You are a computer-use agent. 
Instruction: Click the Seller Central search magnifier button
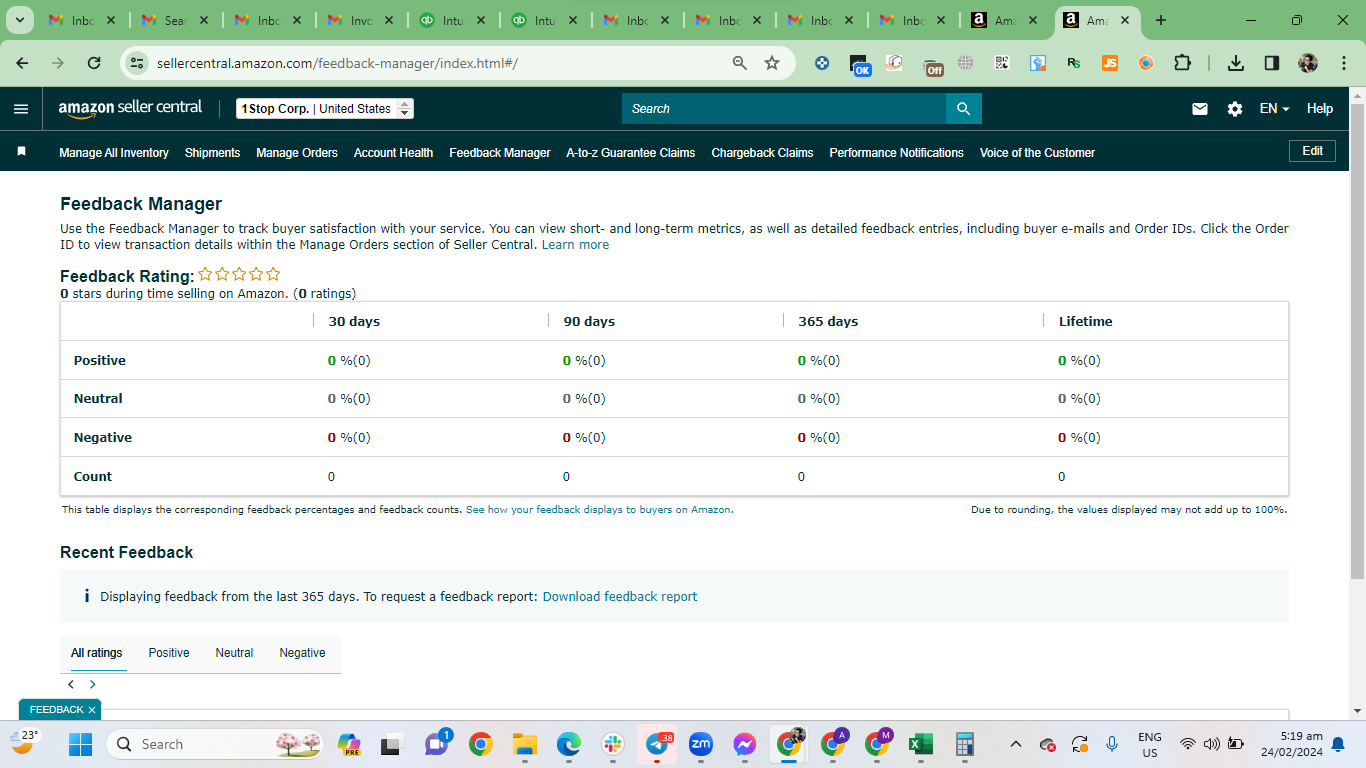pos(964,109)
